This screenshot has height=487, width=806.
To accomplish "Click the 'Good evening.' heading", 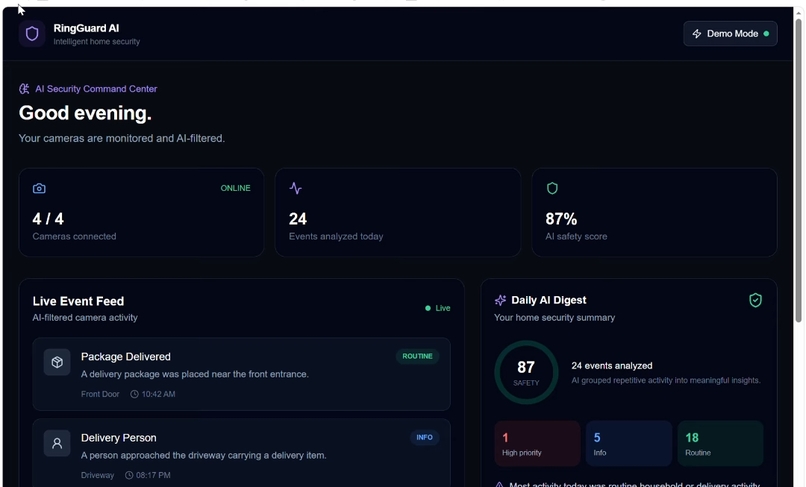I will (x=85, y=113).
